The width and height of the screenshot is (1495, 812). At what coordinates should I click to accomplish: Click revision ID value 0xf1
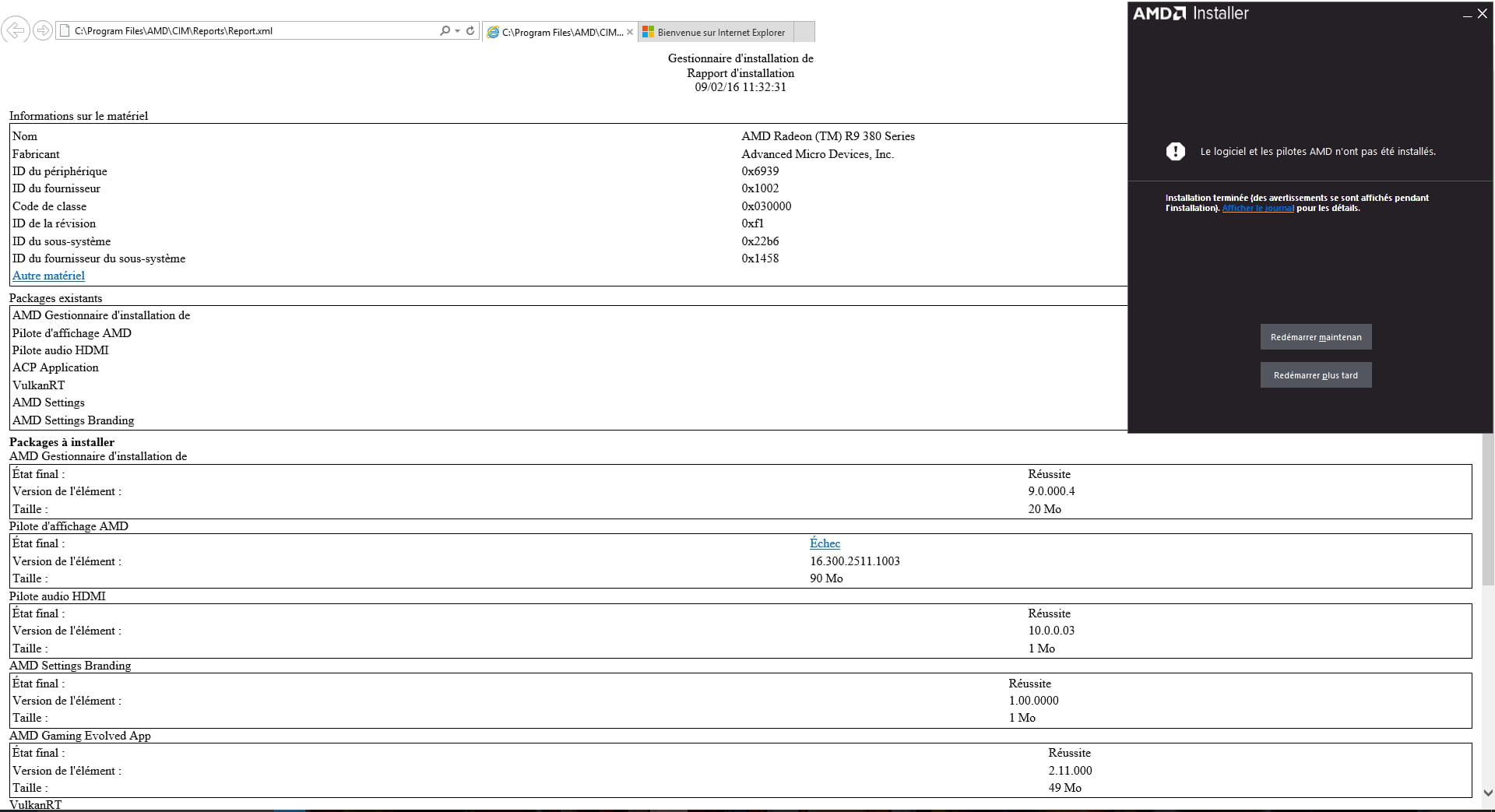click(x=752, y=223)
